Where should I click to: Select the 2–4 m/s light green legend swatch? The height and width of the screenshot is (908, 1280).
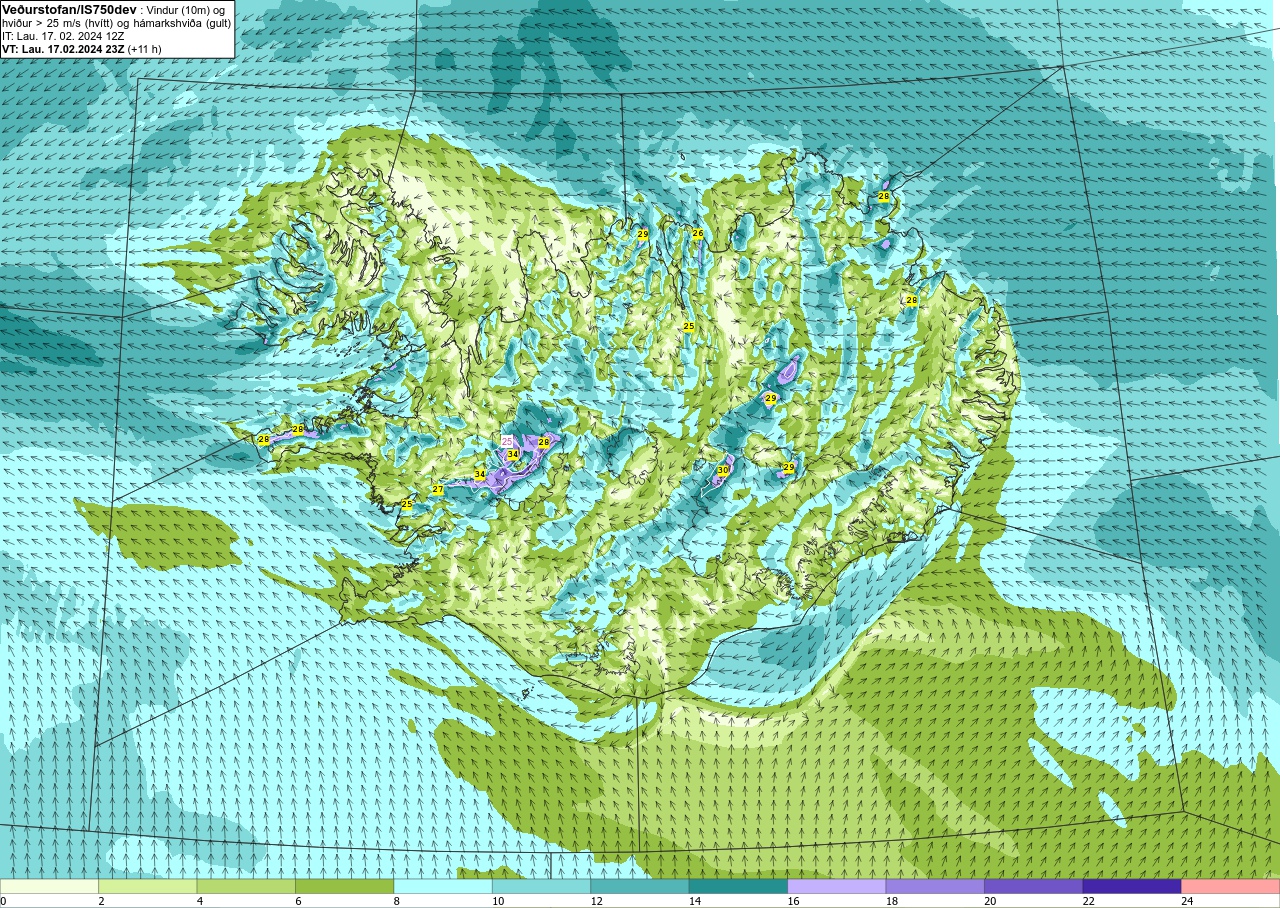(148, 886)
